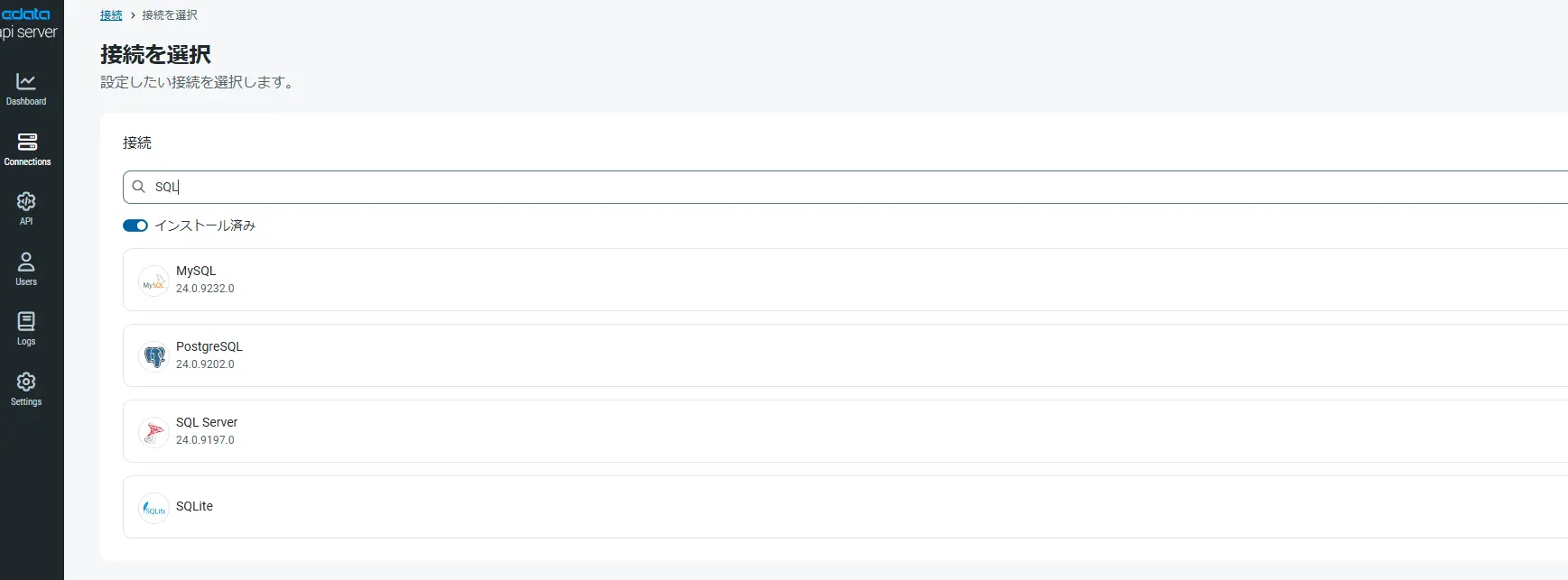Click the MySQL dolphin logo icon
Screen dimensions: 1568x580
(x=153, y=281)
